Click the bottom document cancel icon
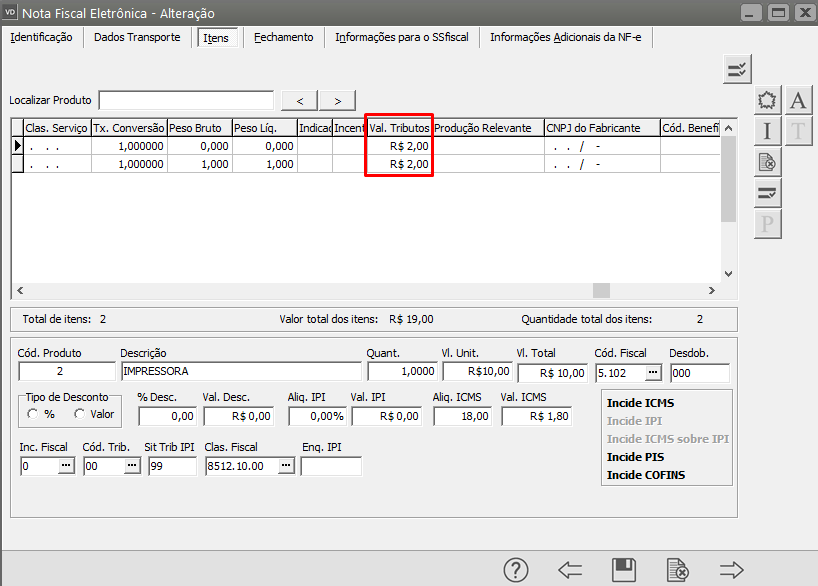The height and width of the screenshot is (586, 818). coord(677,570)
